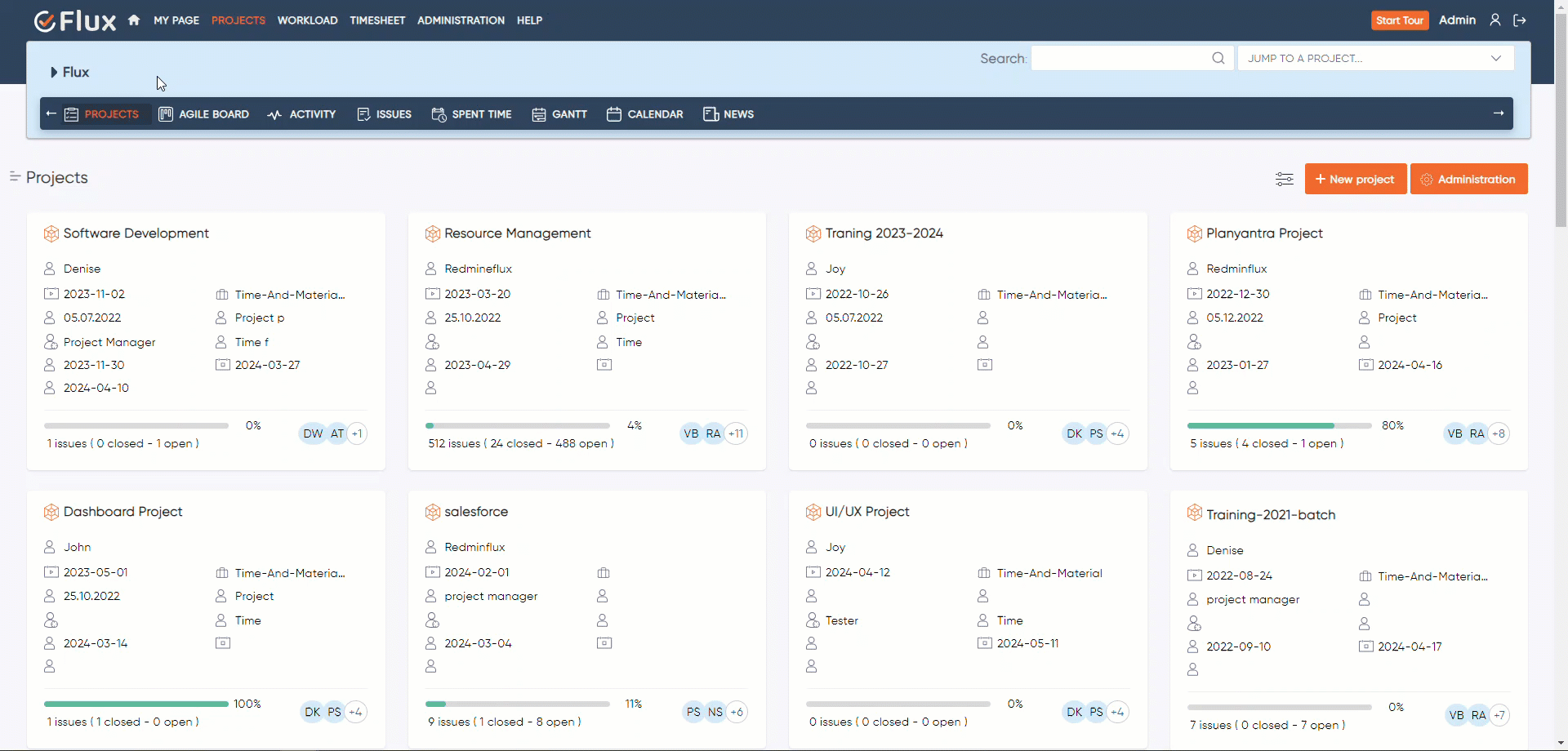
Task: Click the New project button
Action: coord(1355,180)
